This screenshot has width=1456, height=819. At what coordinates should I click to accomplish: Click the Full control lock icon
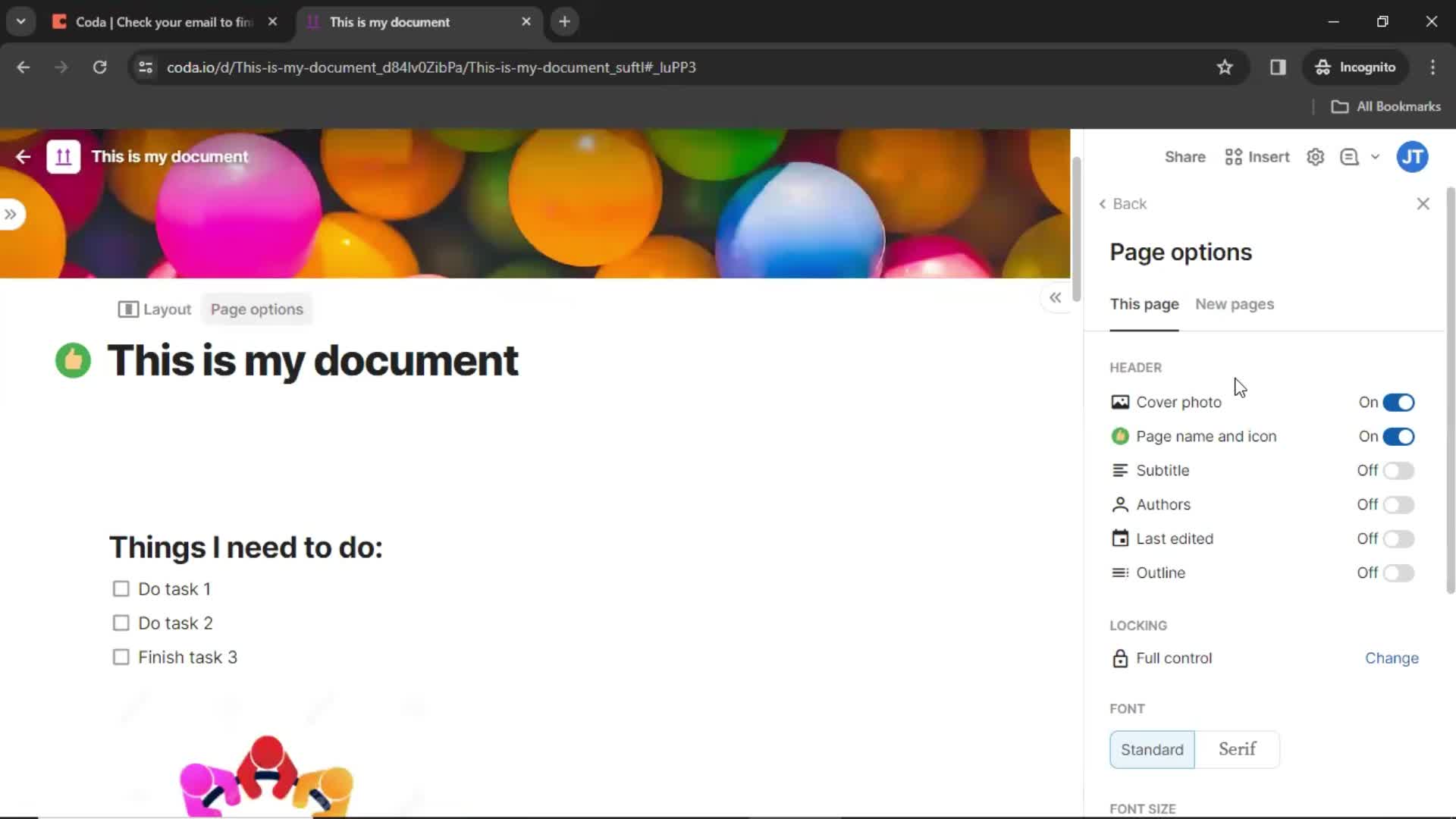(x=1119, y=658)
